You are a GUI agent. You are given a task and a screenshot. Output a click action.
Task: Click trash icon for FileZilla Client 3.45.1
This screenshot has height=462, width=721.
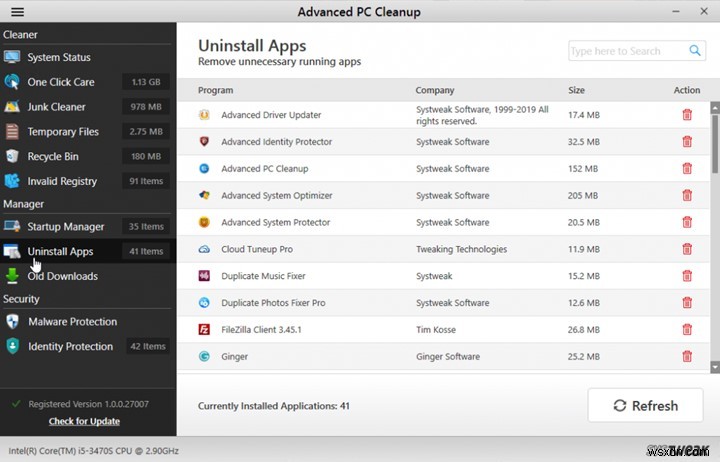point(687,330)
